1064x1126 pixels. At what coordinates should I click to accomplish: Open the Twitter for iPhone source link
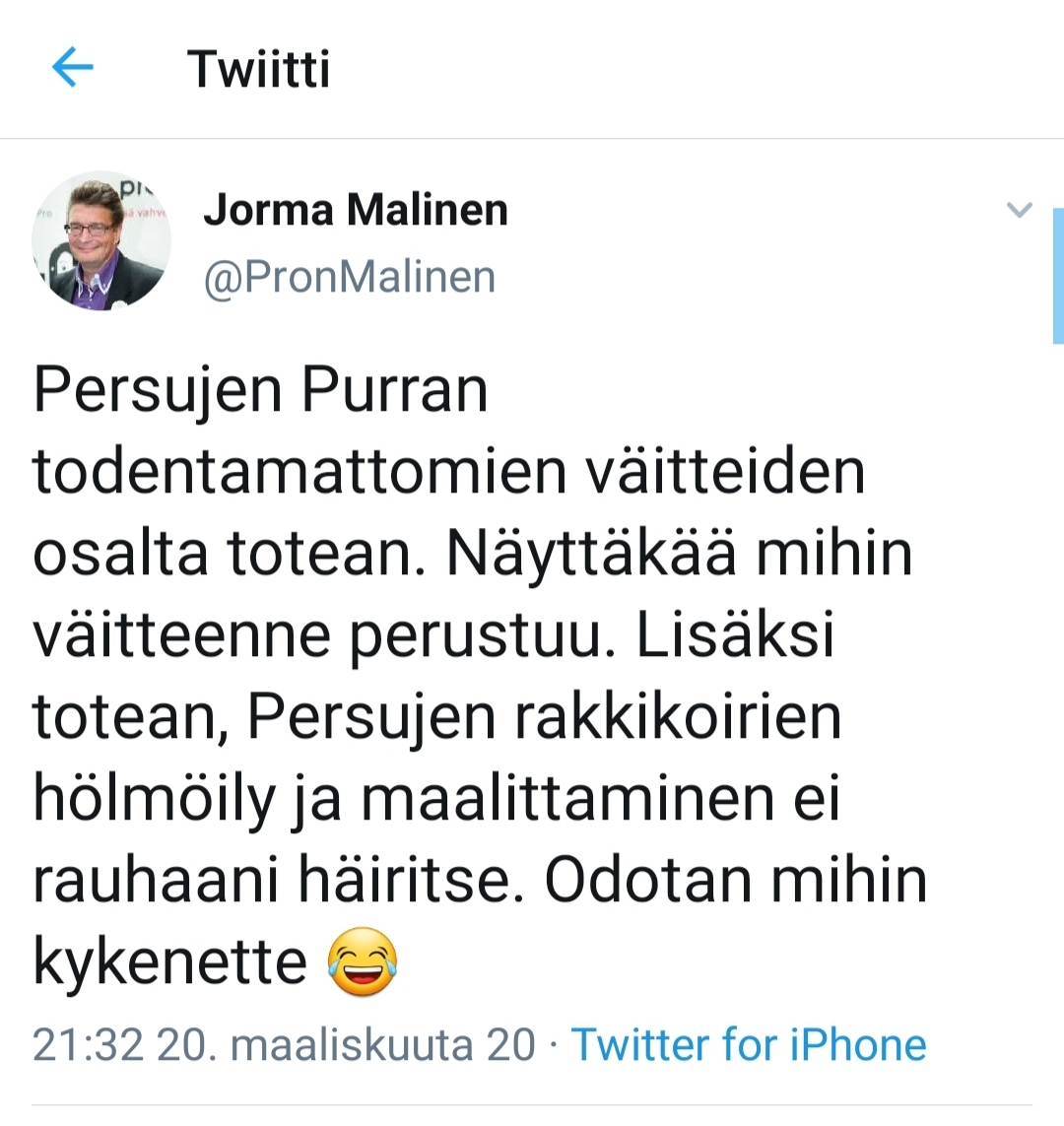(749, 1044)
